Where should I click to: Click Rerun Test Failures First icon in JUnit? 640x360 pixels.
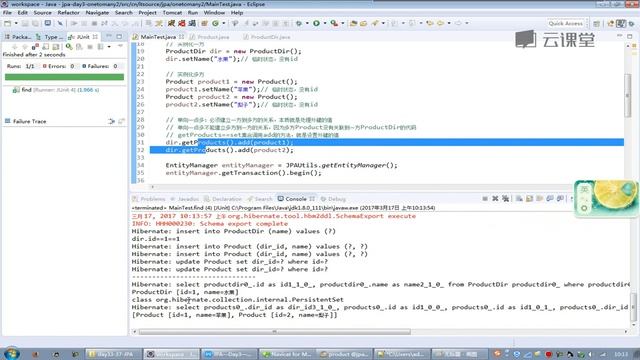[79, 47]
